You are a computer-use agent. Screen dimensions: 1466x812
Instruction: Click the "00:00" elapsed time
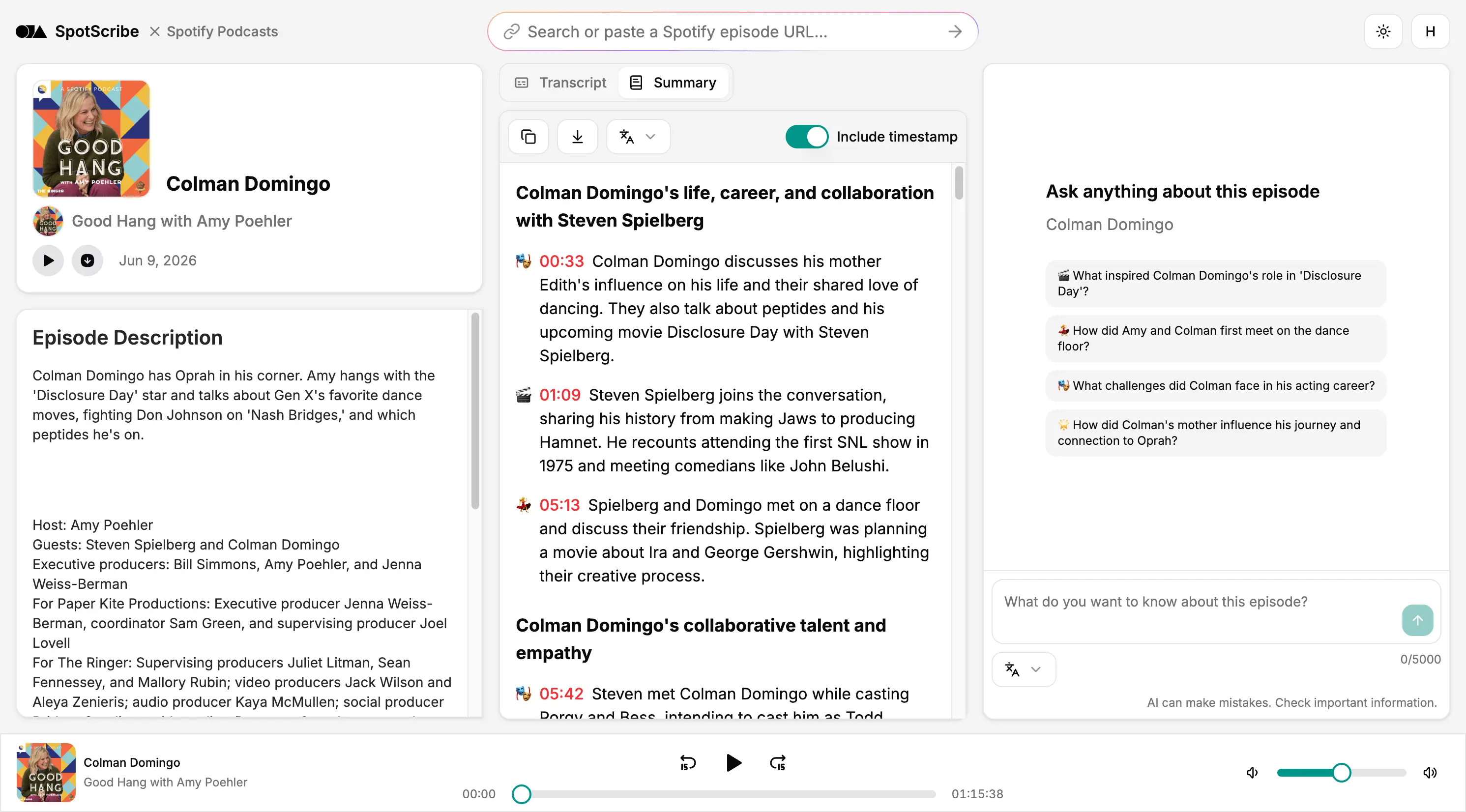(479, 794)
